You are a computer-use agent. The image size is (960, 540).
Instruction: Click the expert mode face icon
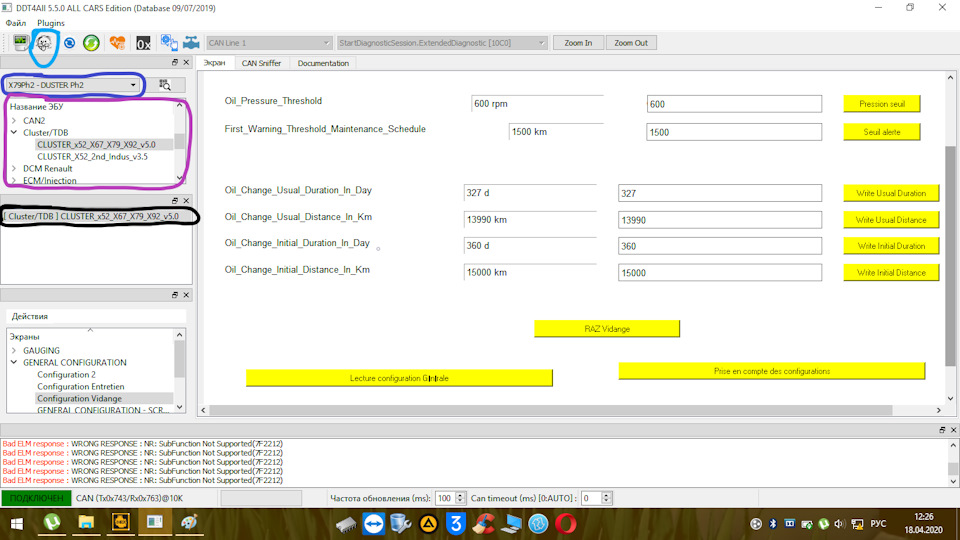(44, 43)
